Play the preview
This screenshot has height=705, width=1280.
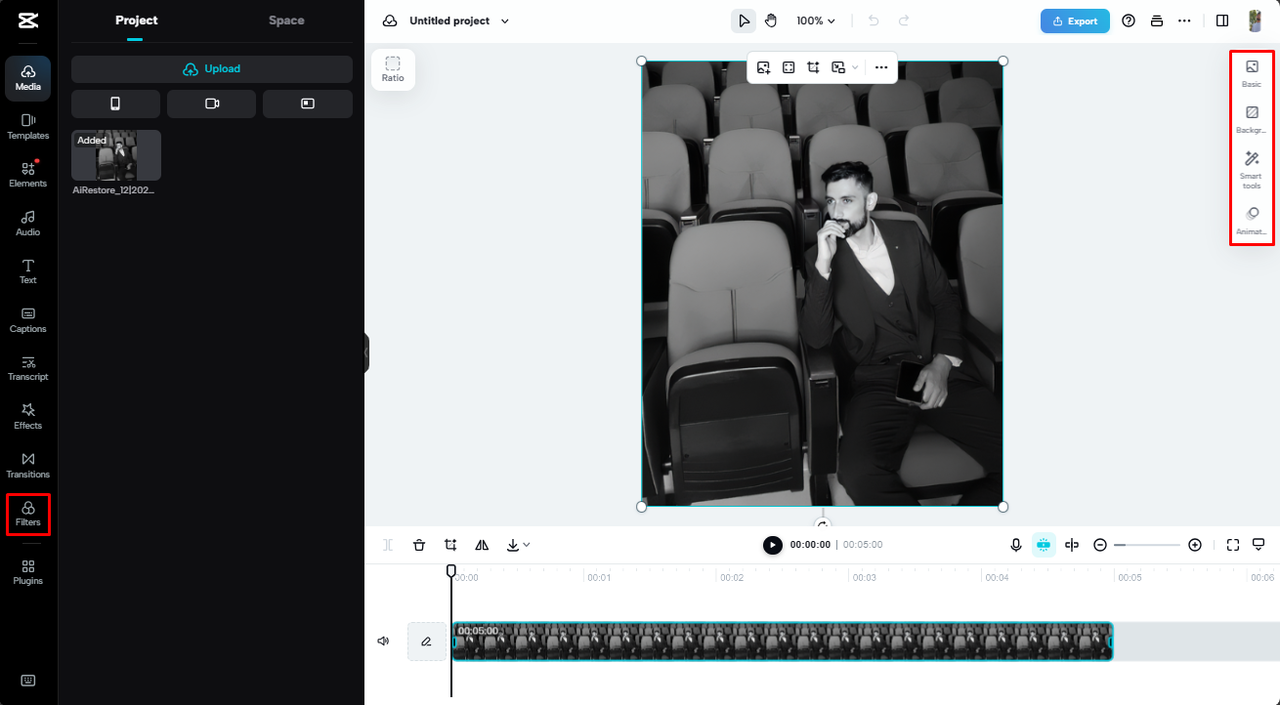click(773, 545)
